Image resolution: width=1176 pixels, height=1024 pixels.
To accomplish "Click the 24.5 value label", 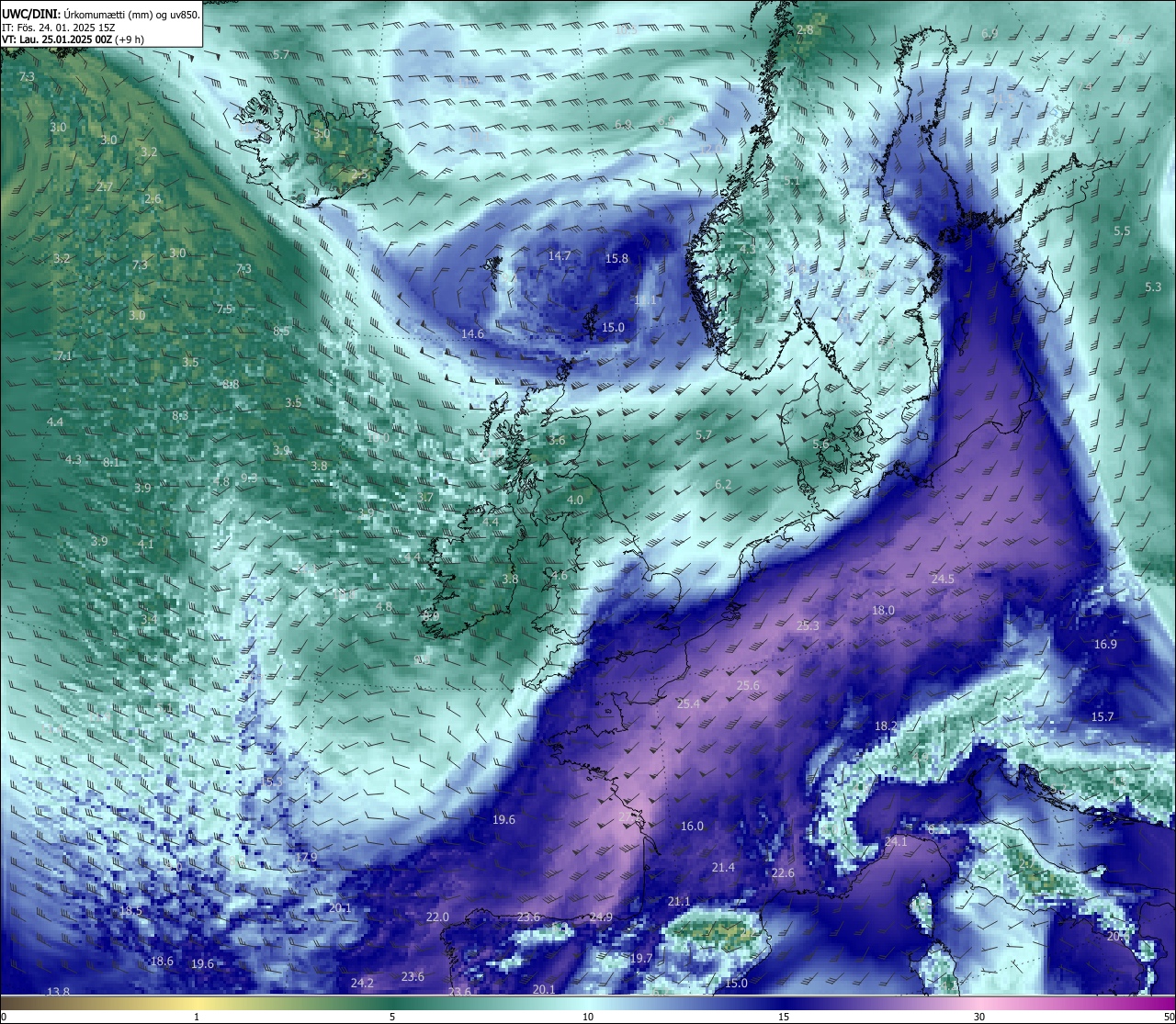I will coord(943,580).
